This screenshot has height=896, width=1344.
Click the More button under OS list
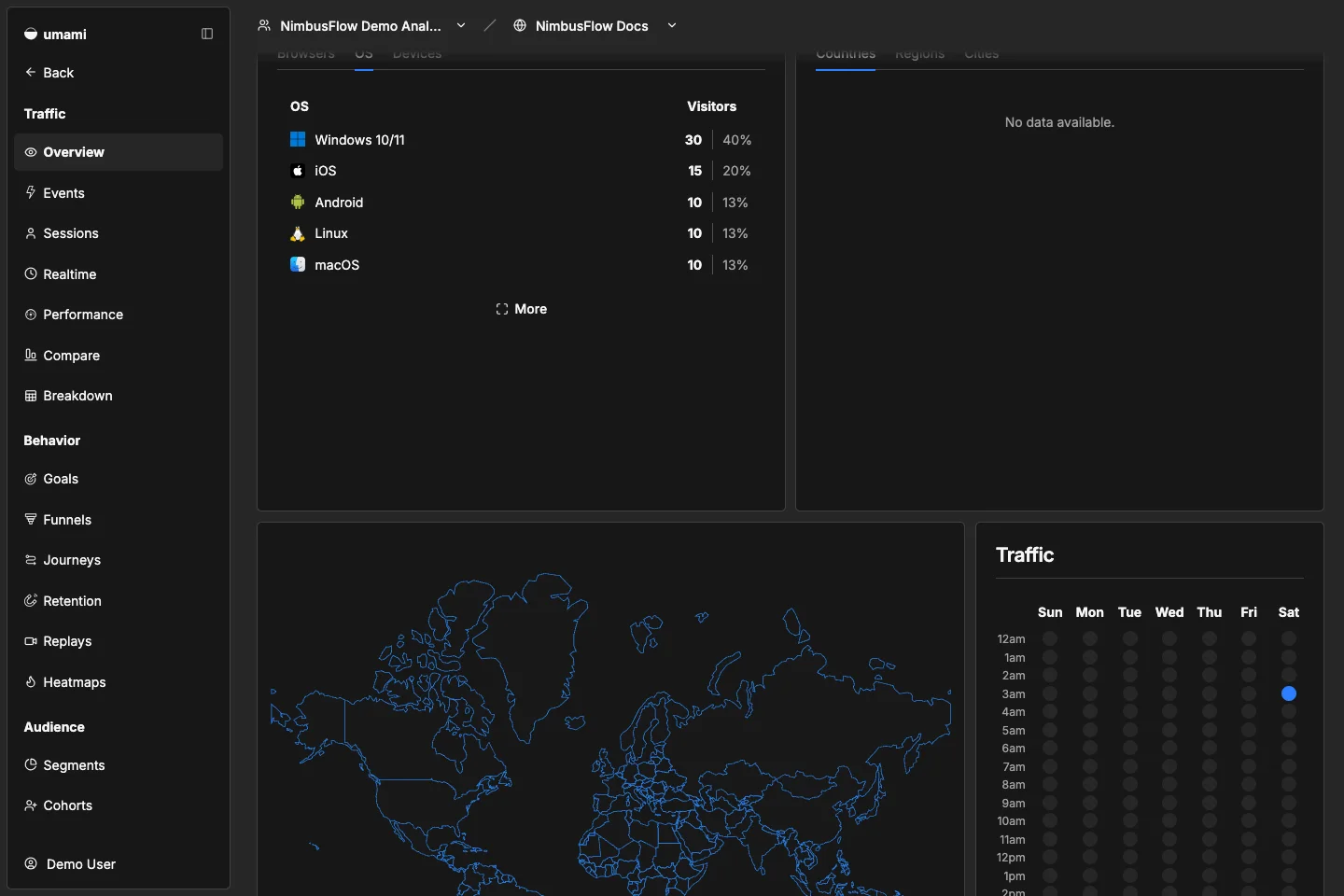click(521, 309)
